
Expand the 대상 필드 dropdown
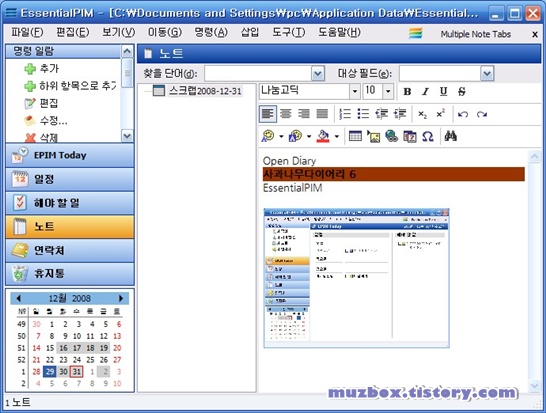click(487, 73)
